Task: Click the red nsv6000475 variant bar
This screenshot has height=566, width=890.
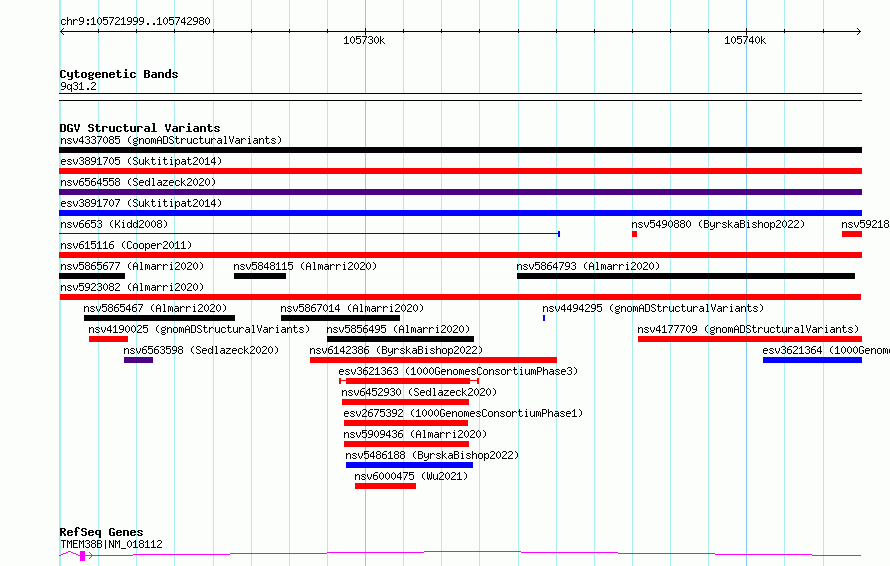Action: click(x=385, y=486)
